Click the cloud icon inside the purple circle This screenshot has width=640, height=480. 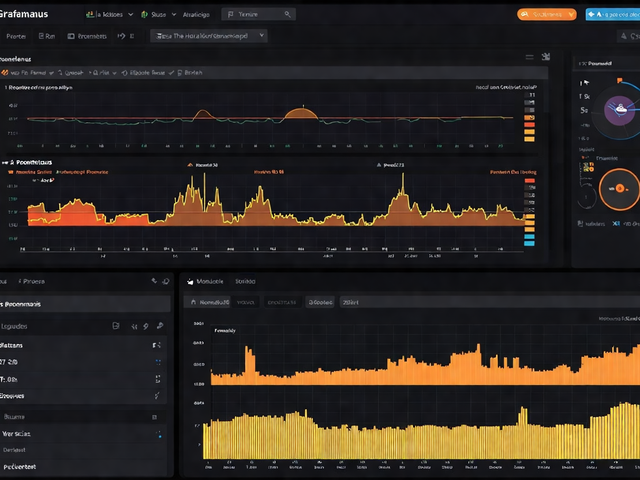pyautogui.click(x=620, y=109)
